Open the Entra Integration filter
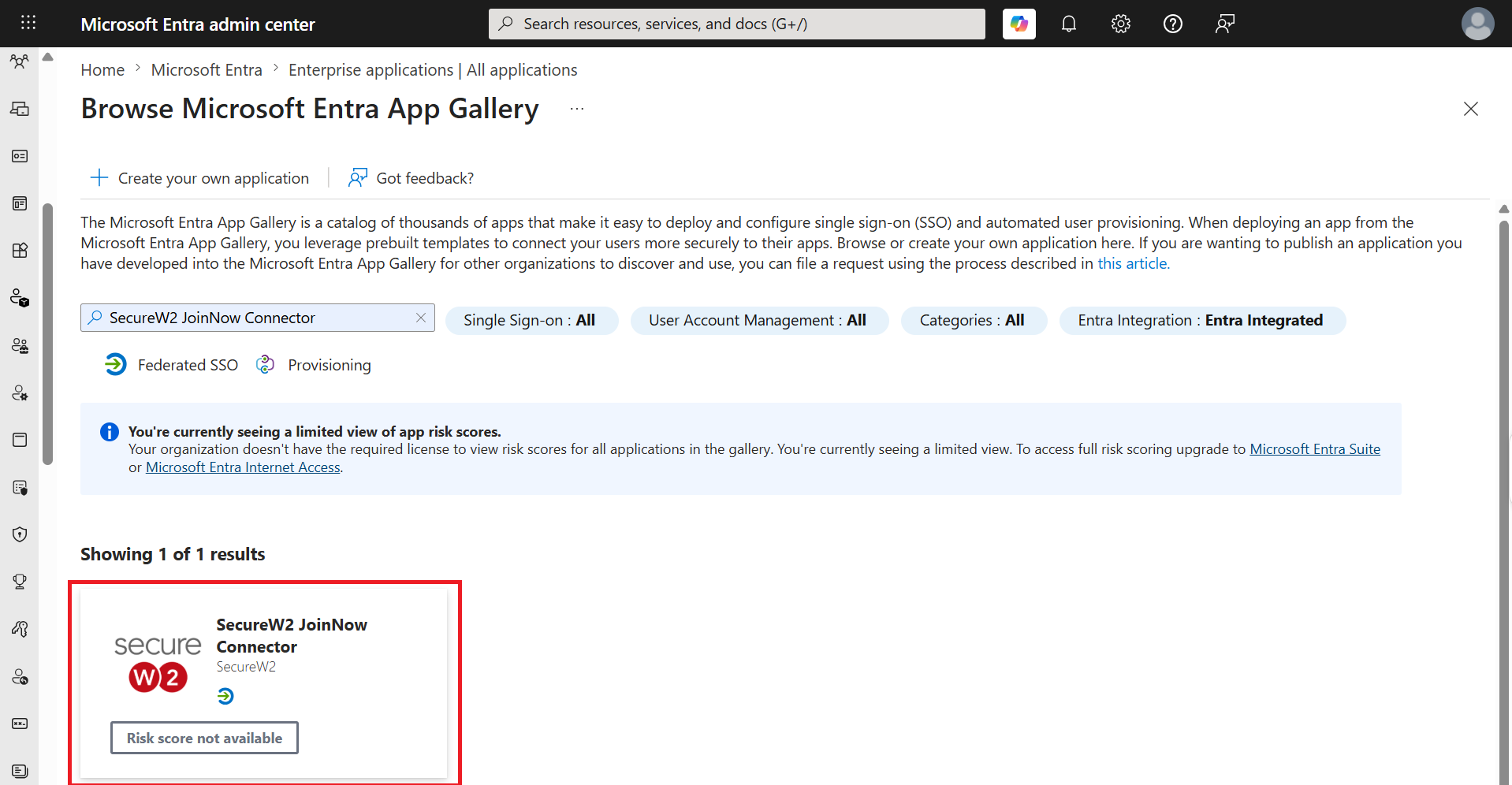 pyautogui.click(x=1202, y=321)
